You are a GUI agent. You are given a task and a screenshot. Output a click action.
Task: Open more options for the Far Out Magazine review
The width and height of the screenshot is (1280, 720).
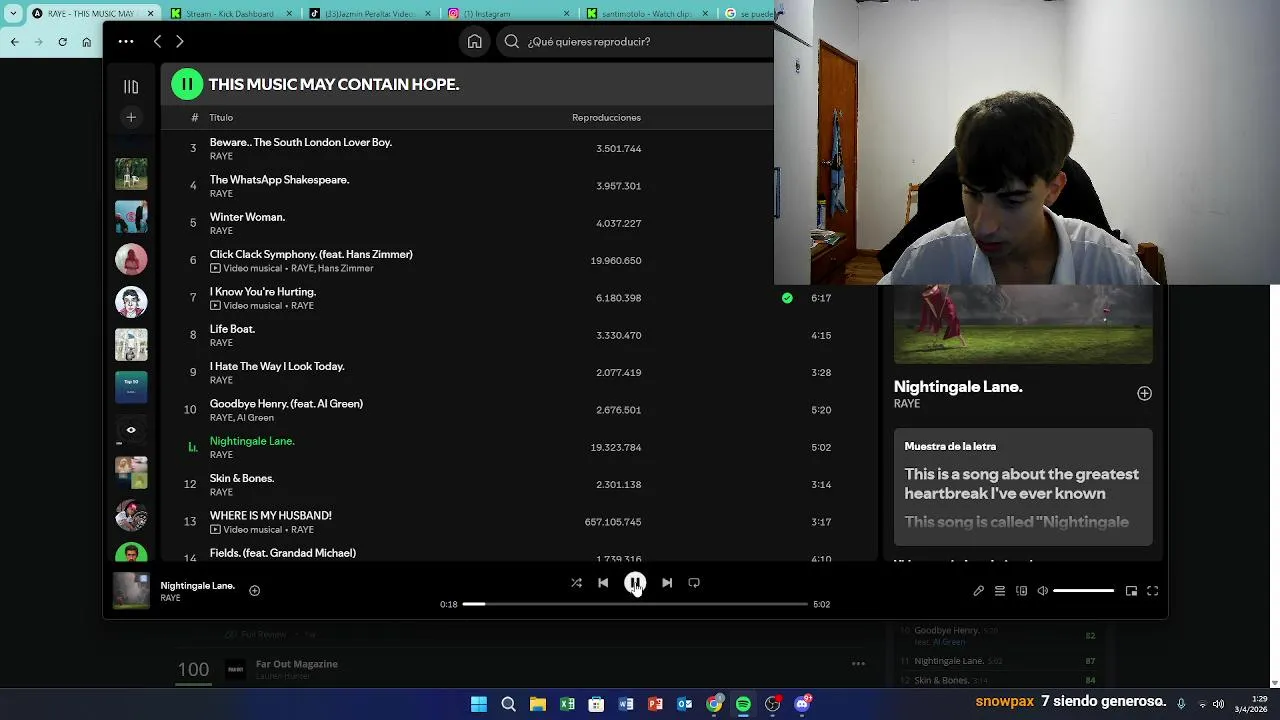pyautogui.click(x=858, y=664)
